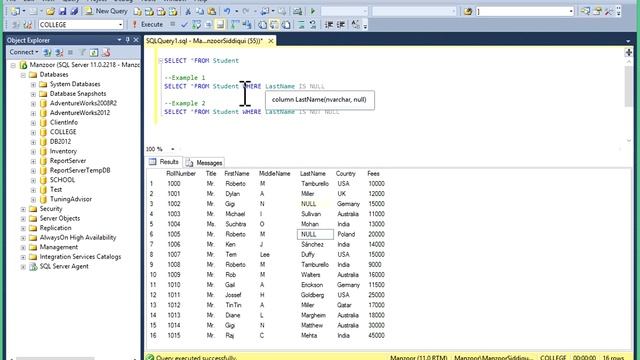Select the SCHOOL database in tree

click(x=62, y=180)
